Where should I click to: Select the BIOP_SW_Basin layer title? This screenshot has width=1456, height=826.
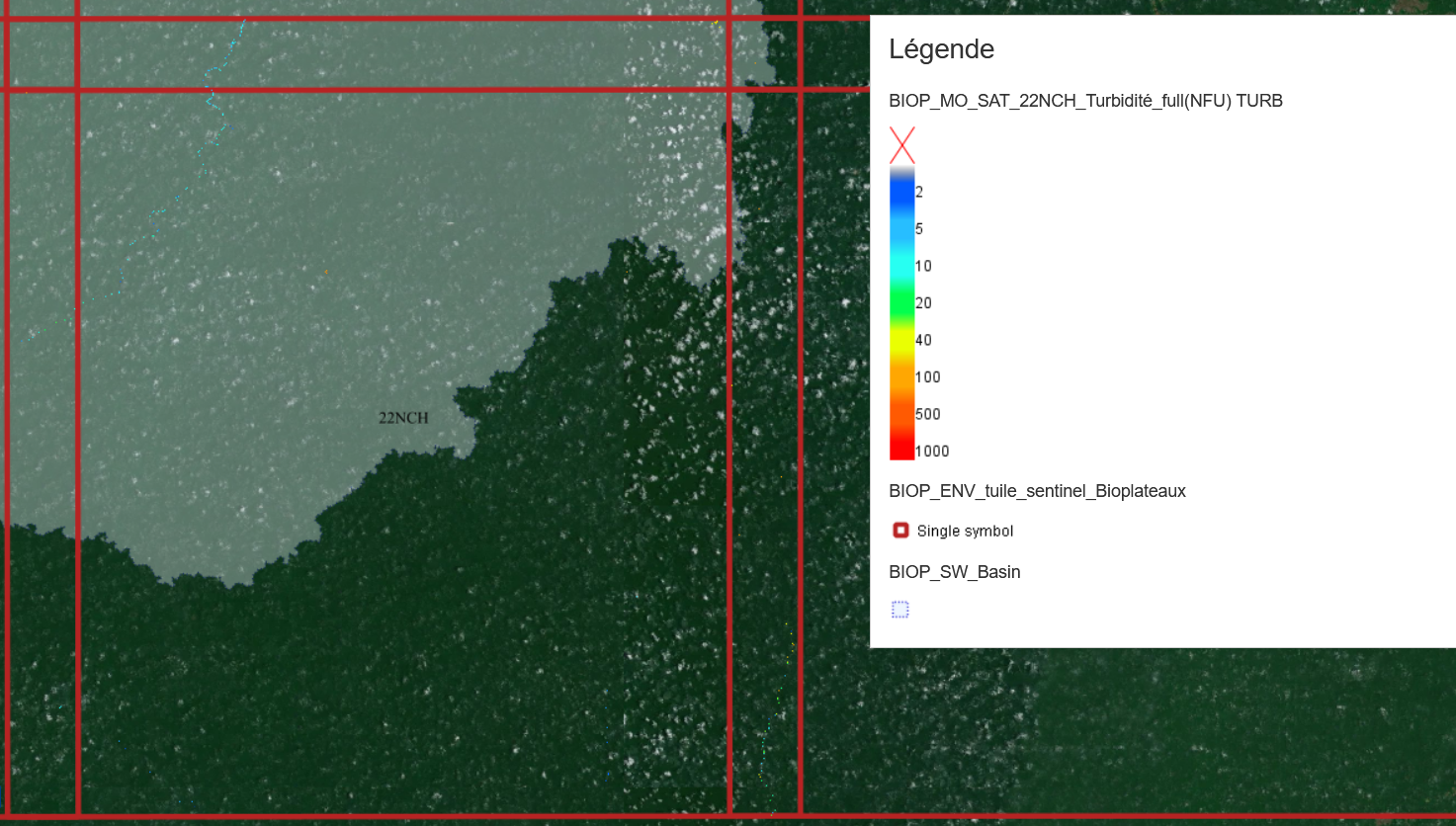point(954,572)
